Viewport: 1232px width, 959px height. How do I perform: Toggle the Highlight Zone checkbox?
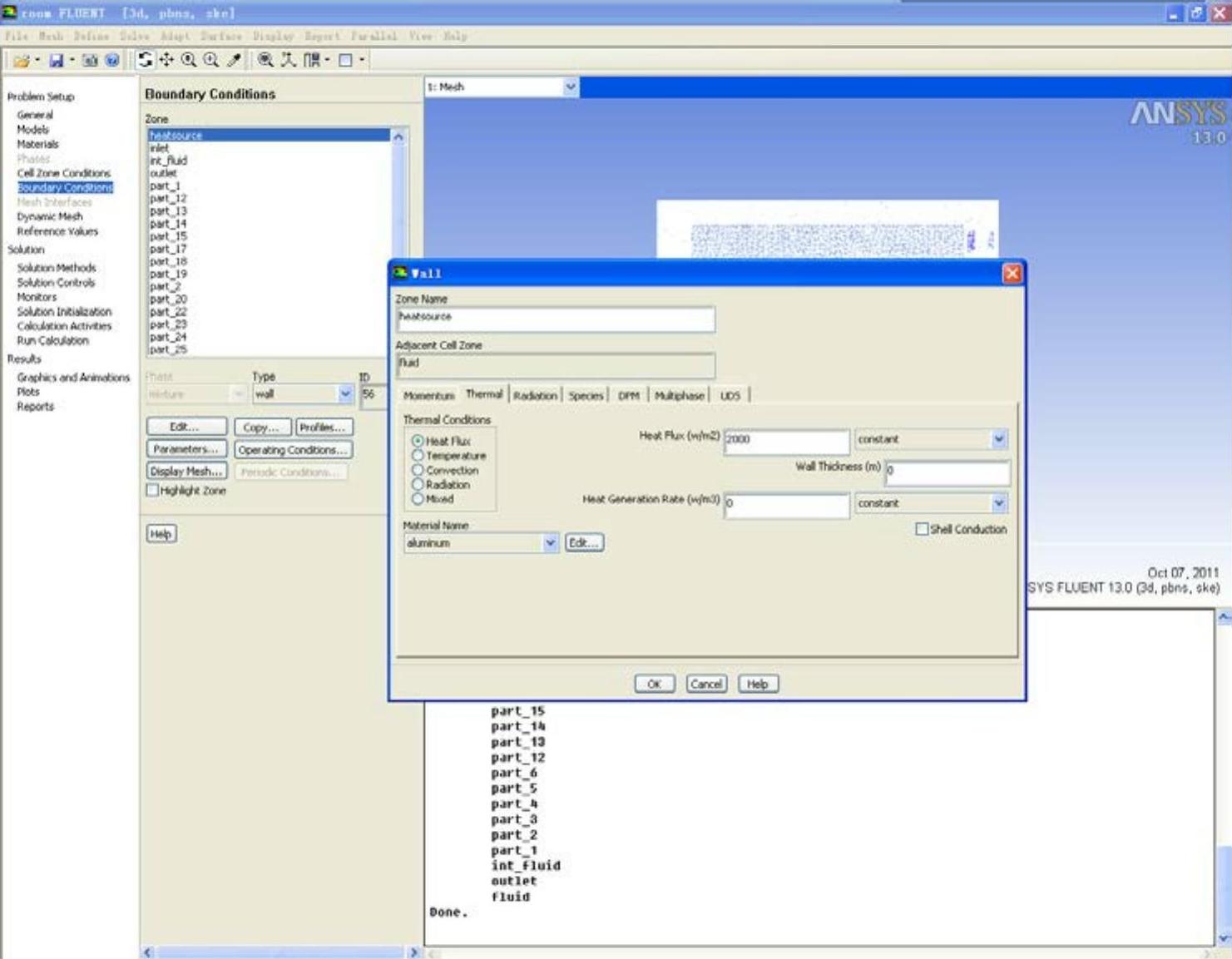tap(153, 491)
